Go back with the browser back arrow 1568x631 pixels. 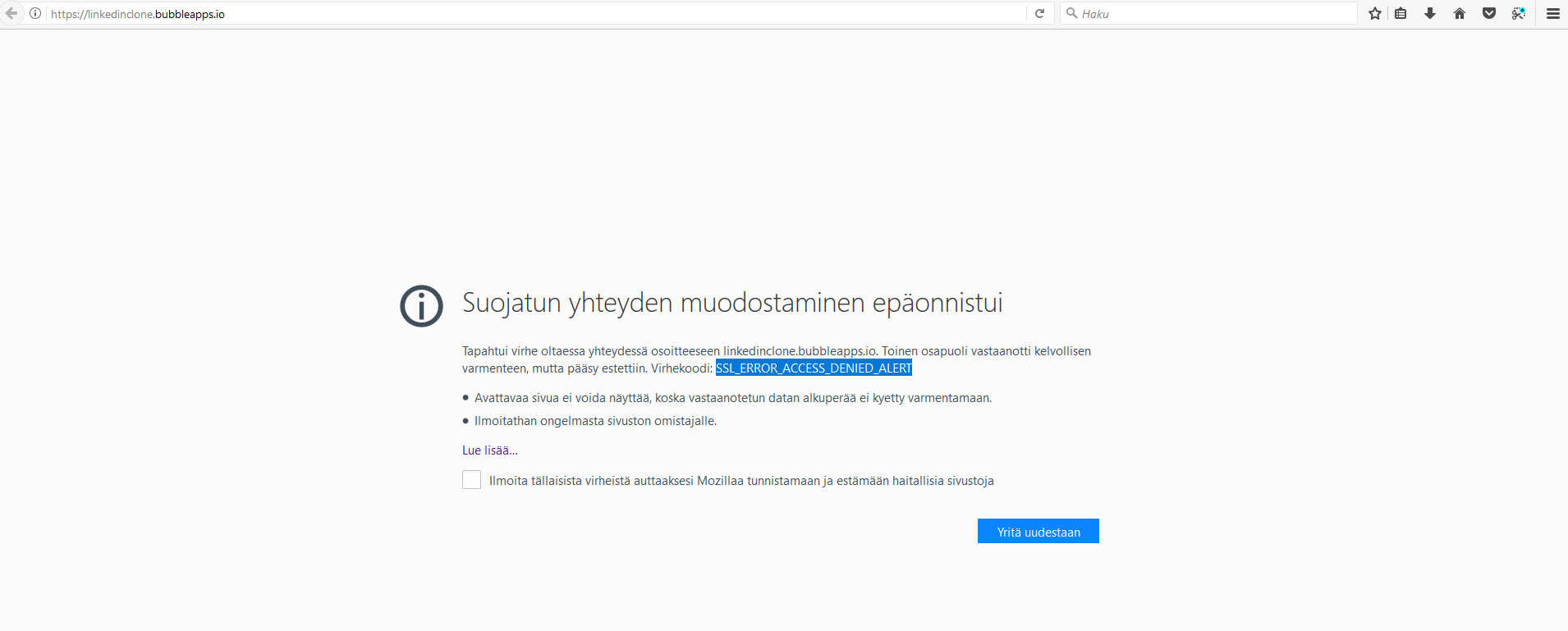coord(11,13)
